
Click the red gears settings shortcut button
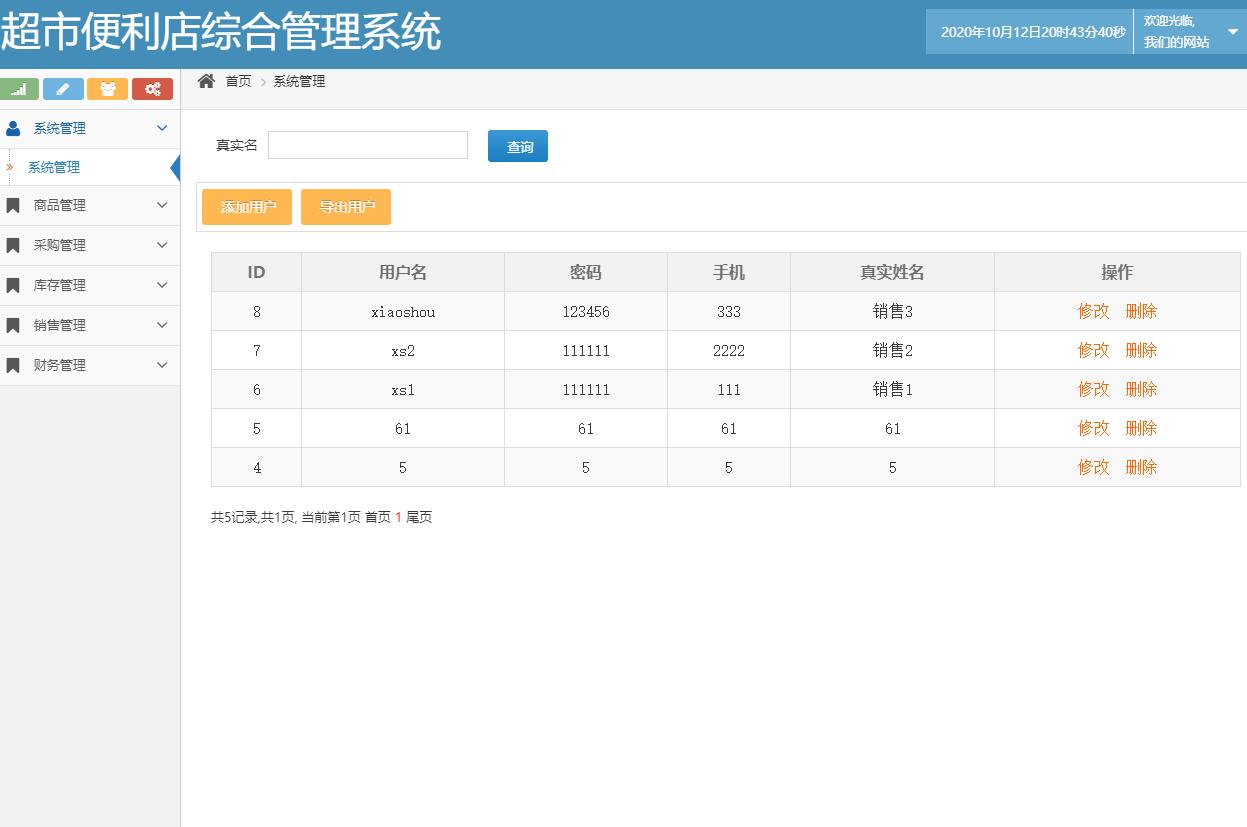point(152,89)
